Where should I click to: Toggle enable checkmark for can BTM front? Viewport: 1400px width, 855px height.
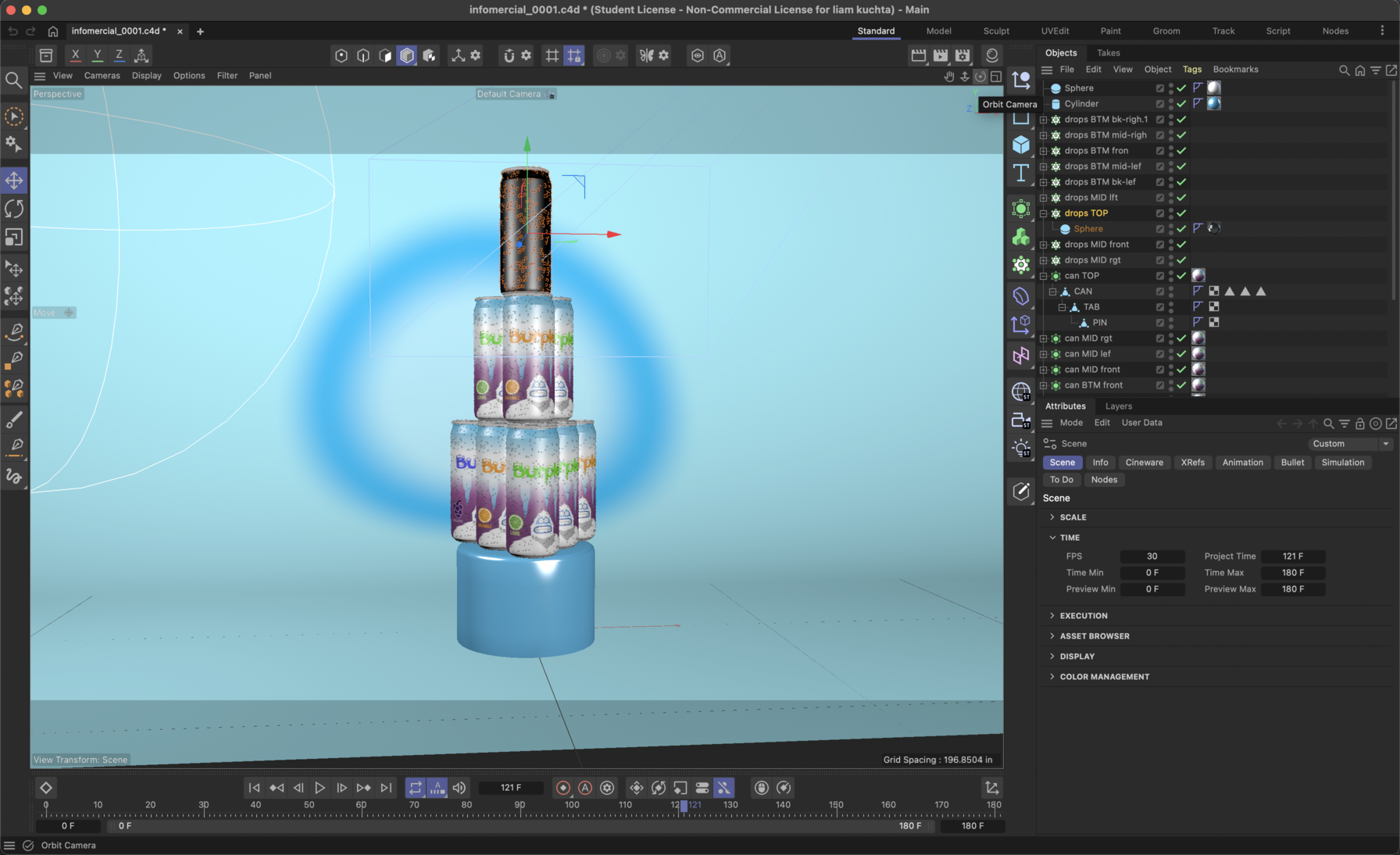[1182, 385]
